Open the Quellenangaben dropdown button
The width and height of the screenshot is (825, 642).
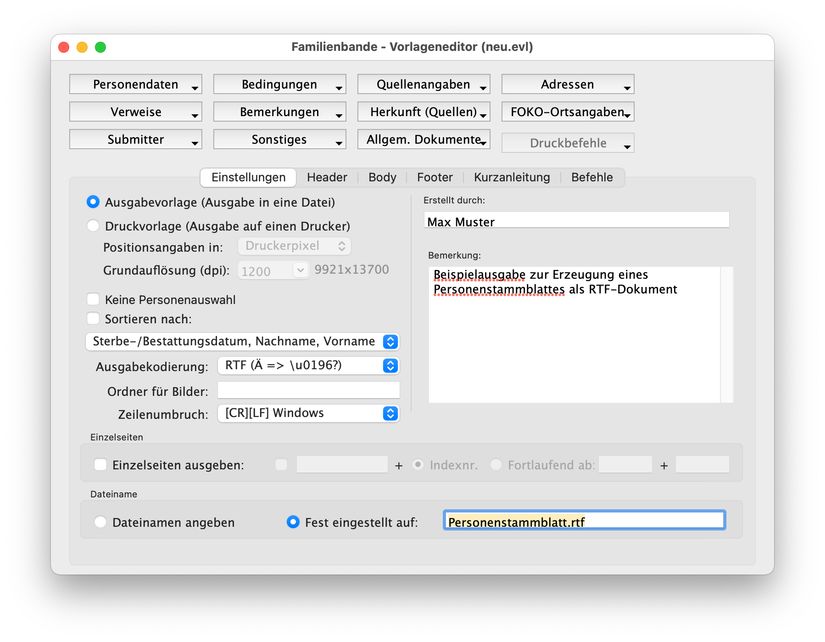(423, 85)
